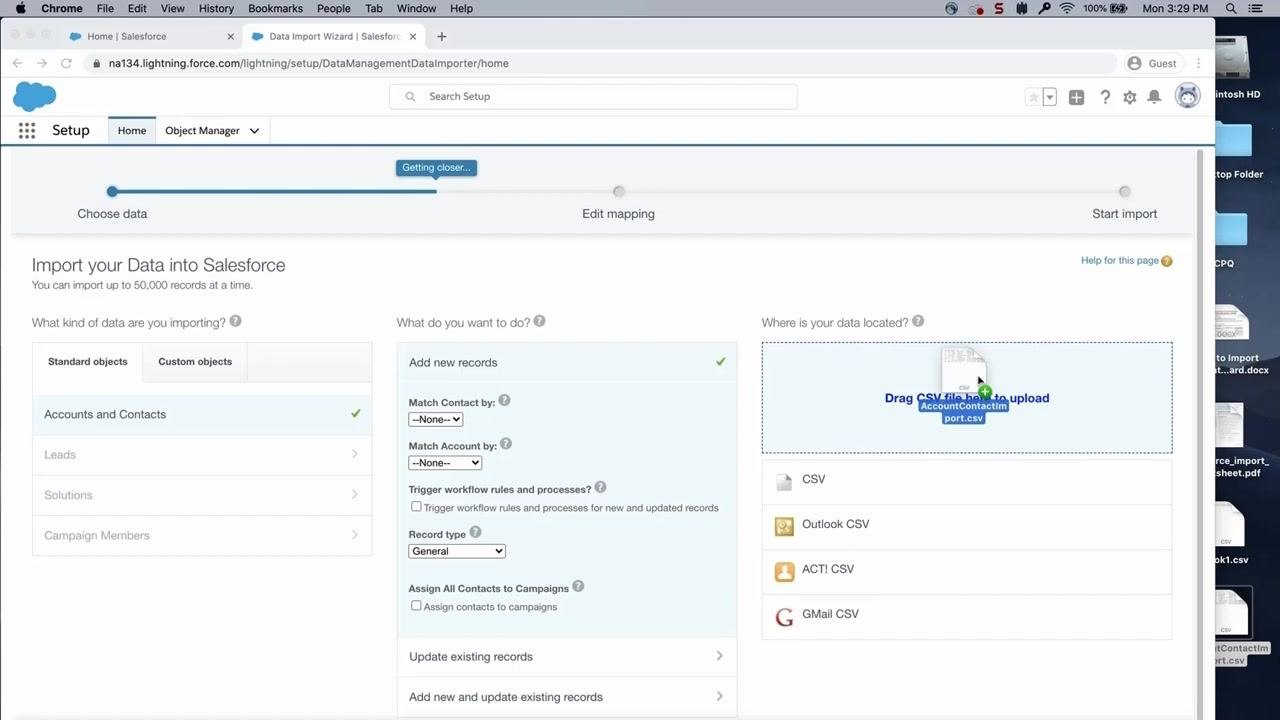Switch to Custom objects tab
The height and width of the screenshot is (720, 1280).
[x=195, y=362]
